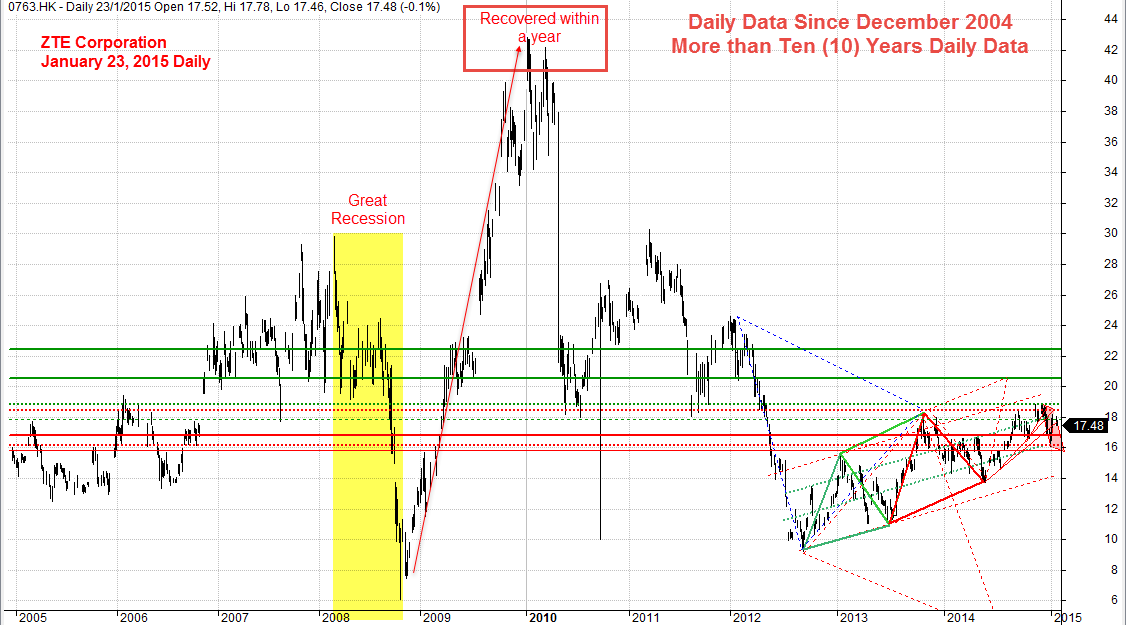
Task: Click the 2013 year label on time axis
Action: point(853,617)
